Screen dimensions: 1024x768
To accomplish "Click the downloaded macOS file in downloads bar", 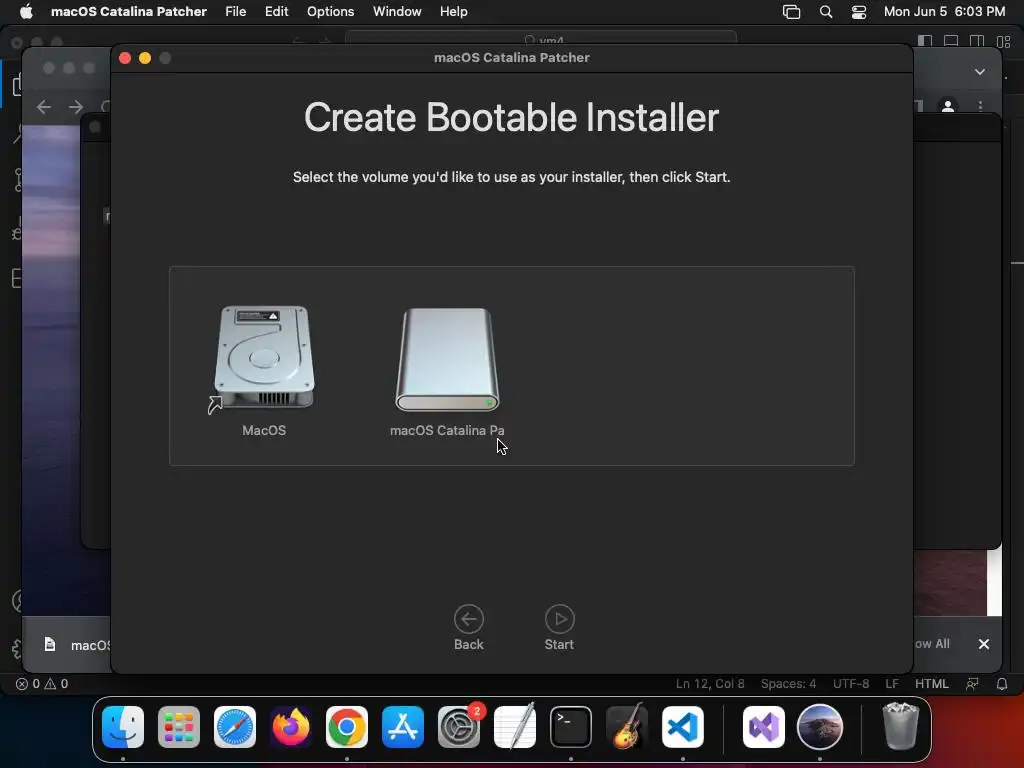I will (x=77, y=645).
